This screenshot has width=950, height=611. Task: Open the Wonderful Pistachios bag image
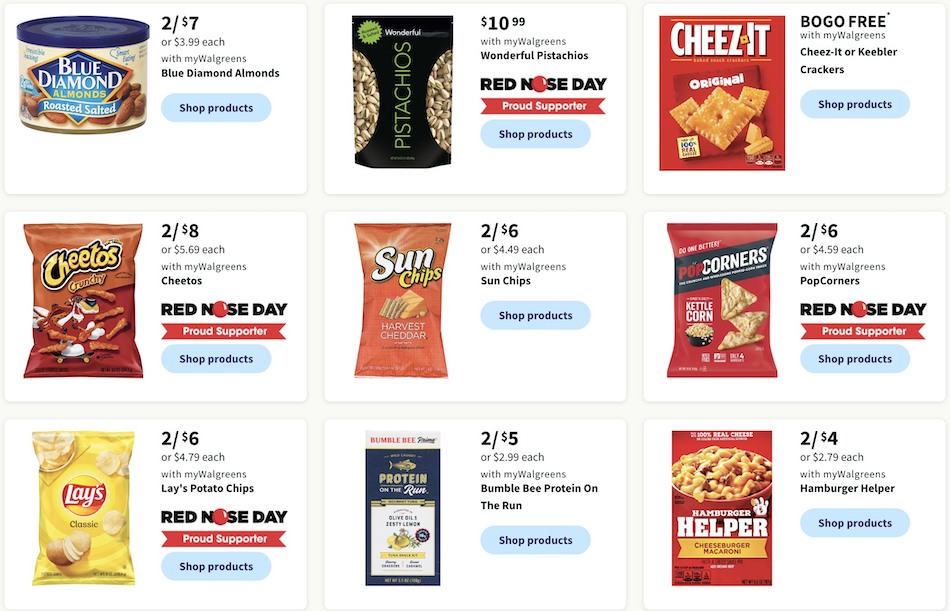click(402, 91)
